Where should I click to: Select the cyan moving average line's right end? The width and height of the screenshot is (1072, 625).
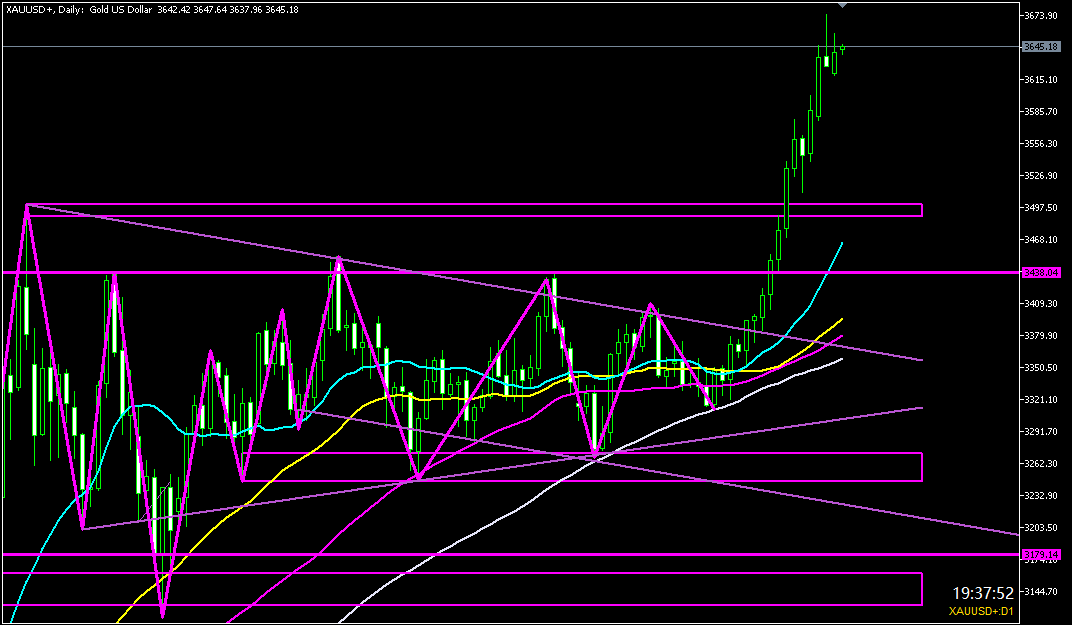tap(842, 243)
